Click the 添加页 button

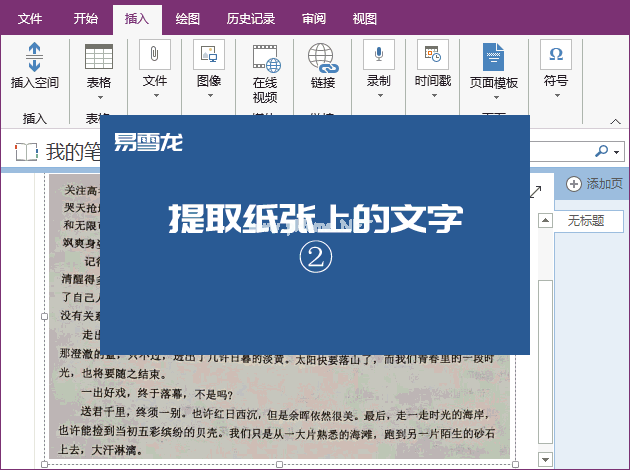click(x=594, y=184)
